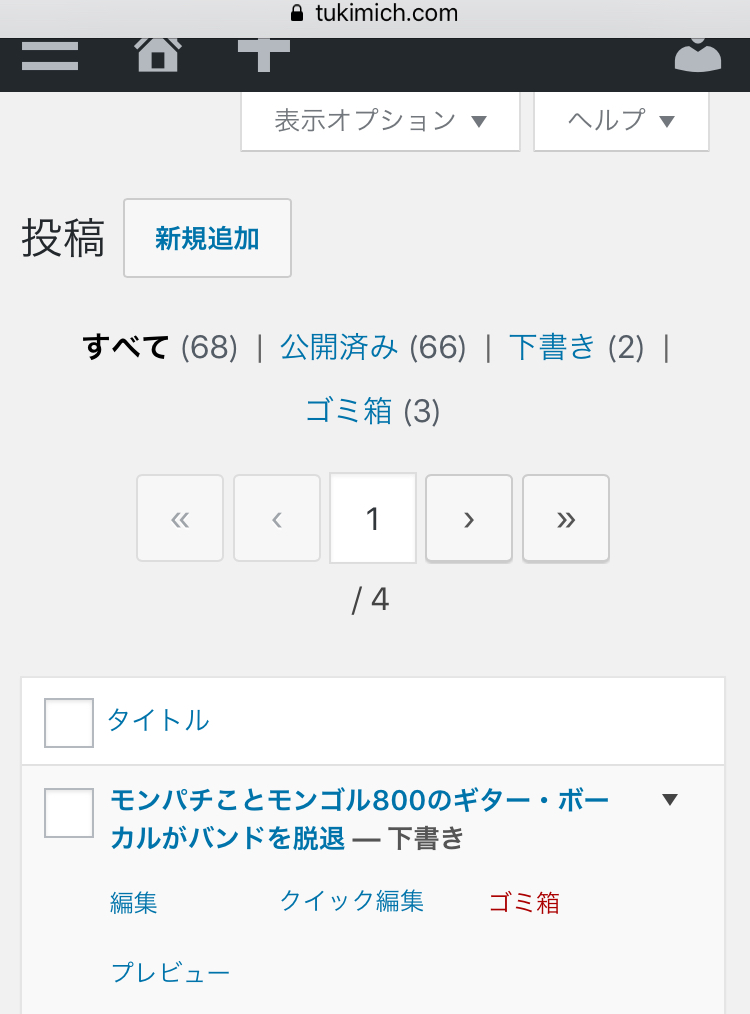
Task: Go to next page arrow
Action: click(x=469, y=519)
